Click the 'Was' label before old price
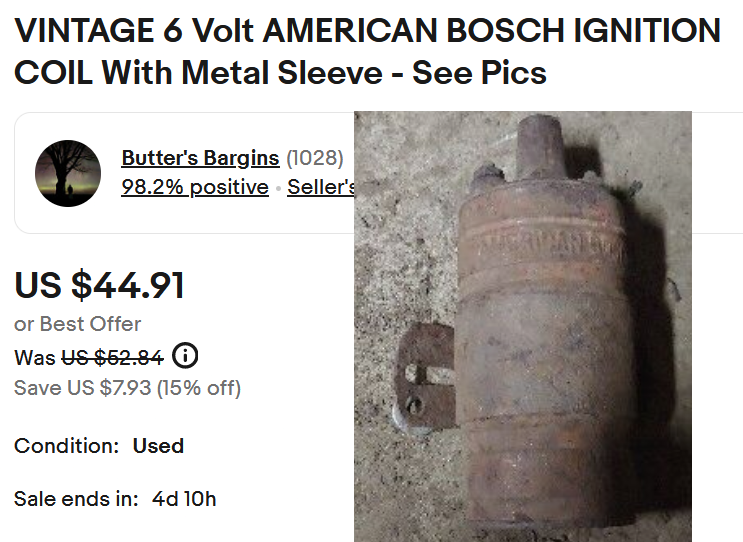Viewport: 743px width, 542px height. point(35,357)
